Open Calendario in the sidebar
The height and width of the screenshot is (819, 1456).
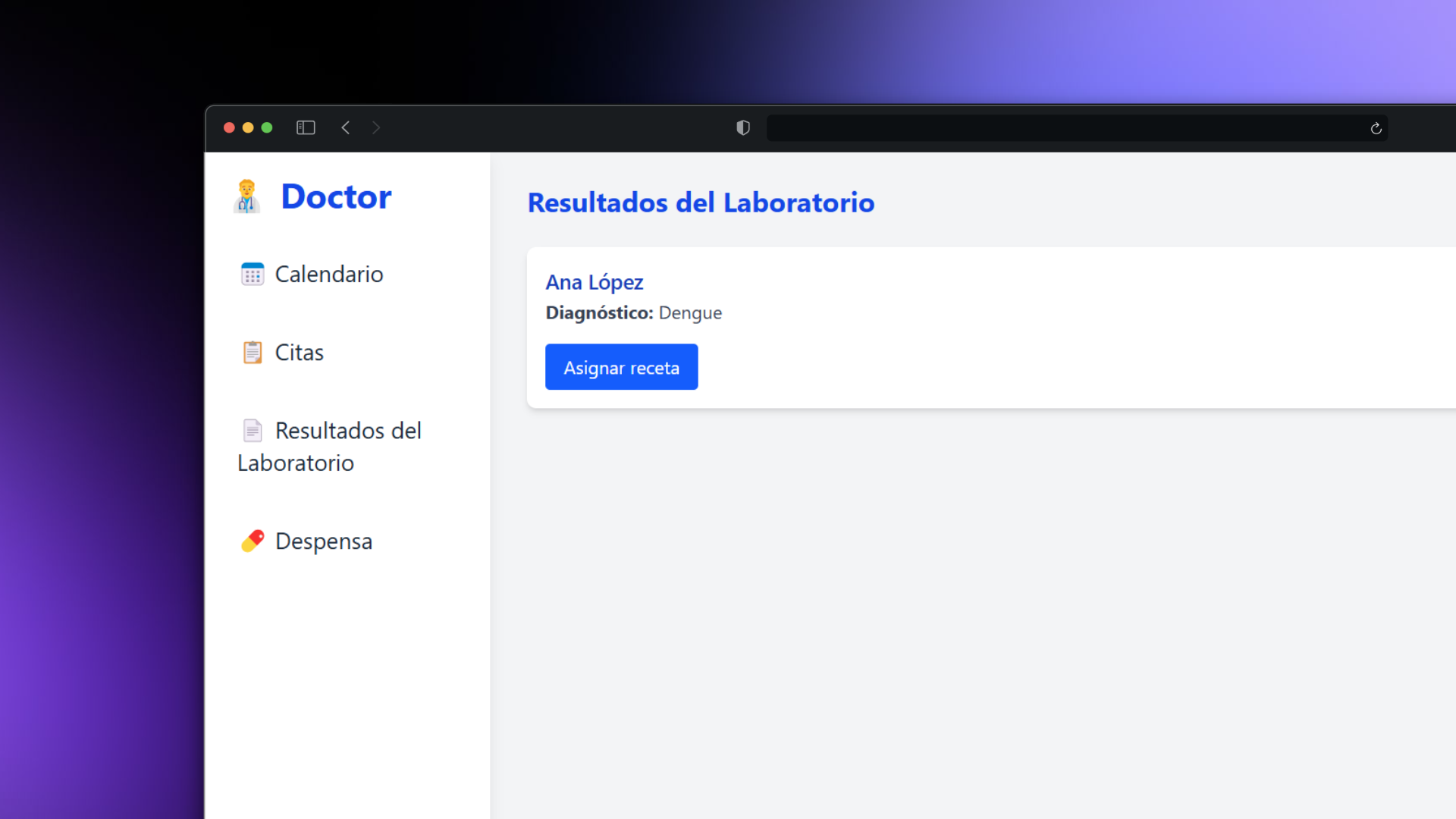tap(312, 274)
